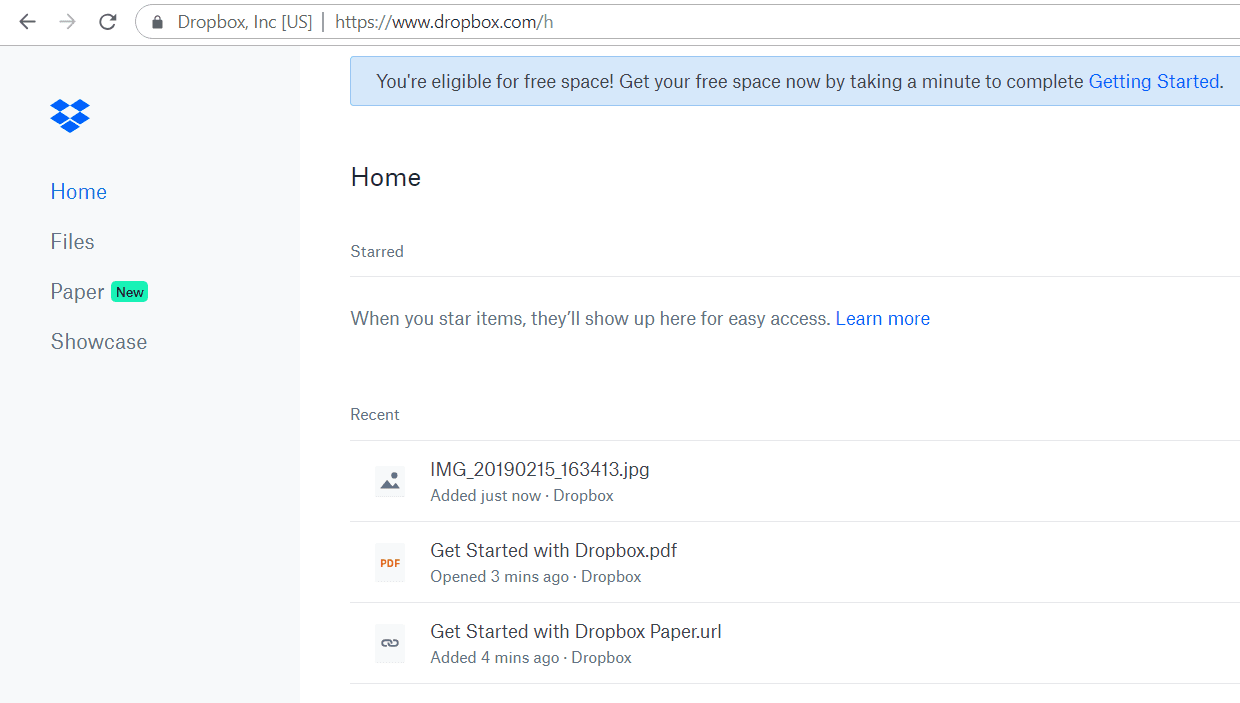
Task: Click the Home page title heading
Action: coord(386,178)
